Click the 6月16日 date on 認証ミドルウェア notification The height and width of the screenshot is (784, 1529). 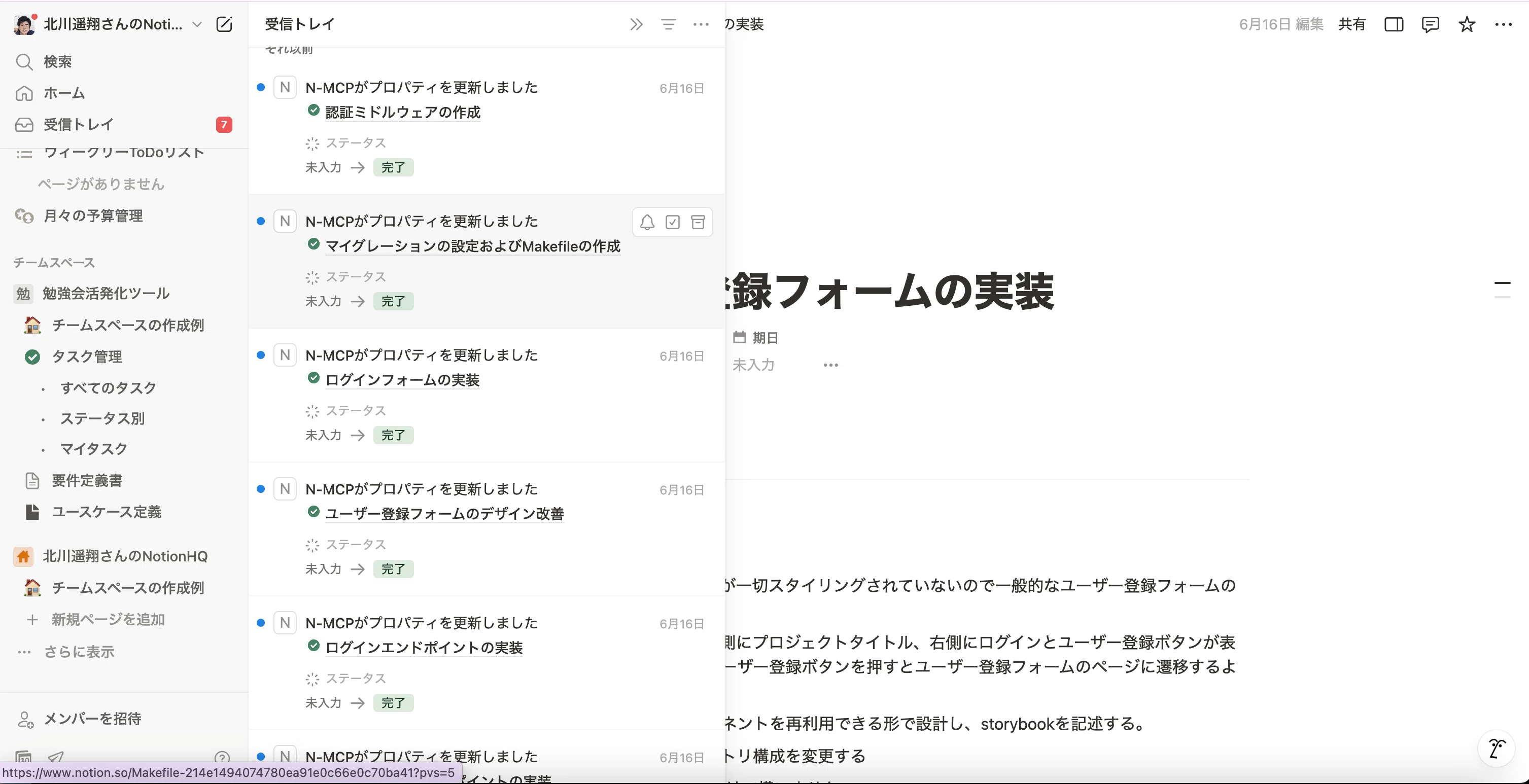tap(682, 88)
